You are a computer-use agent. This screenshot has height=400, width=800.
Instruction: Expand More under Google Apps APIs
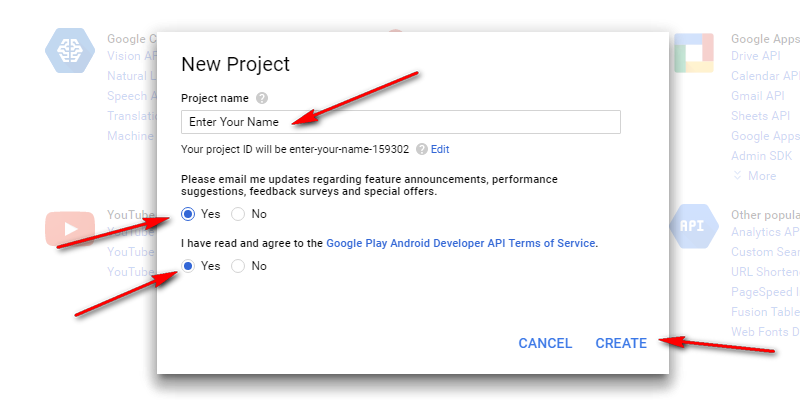[x=754, y=176]
